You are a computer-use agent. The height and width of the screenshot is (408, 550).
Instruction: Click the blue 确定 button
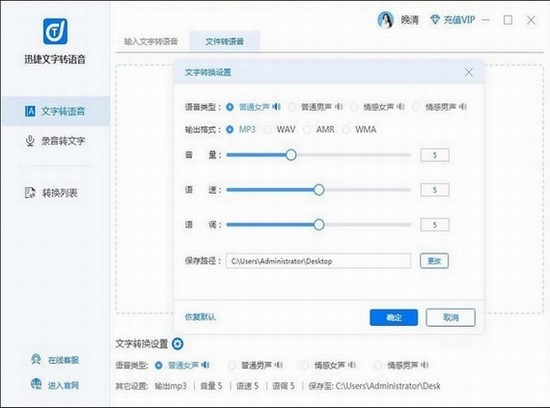[x=394, y=317]
